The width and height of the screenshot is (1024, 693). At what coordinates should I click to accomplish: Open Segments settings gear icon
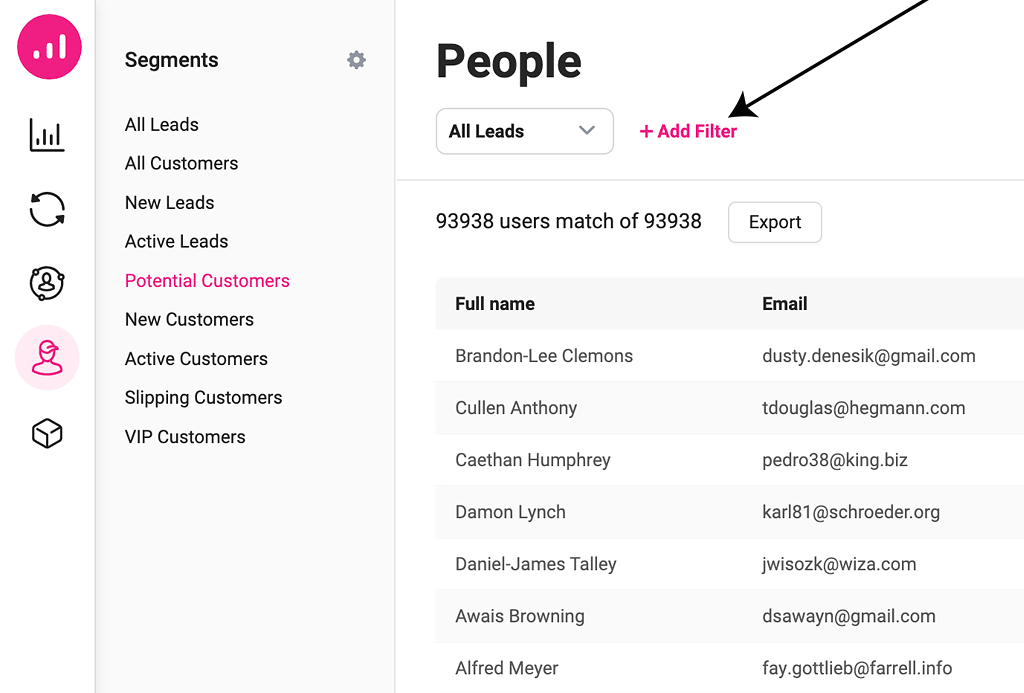(x=356, y=60)
